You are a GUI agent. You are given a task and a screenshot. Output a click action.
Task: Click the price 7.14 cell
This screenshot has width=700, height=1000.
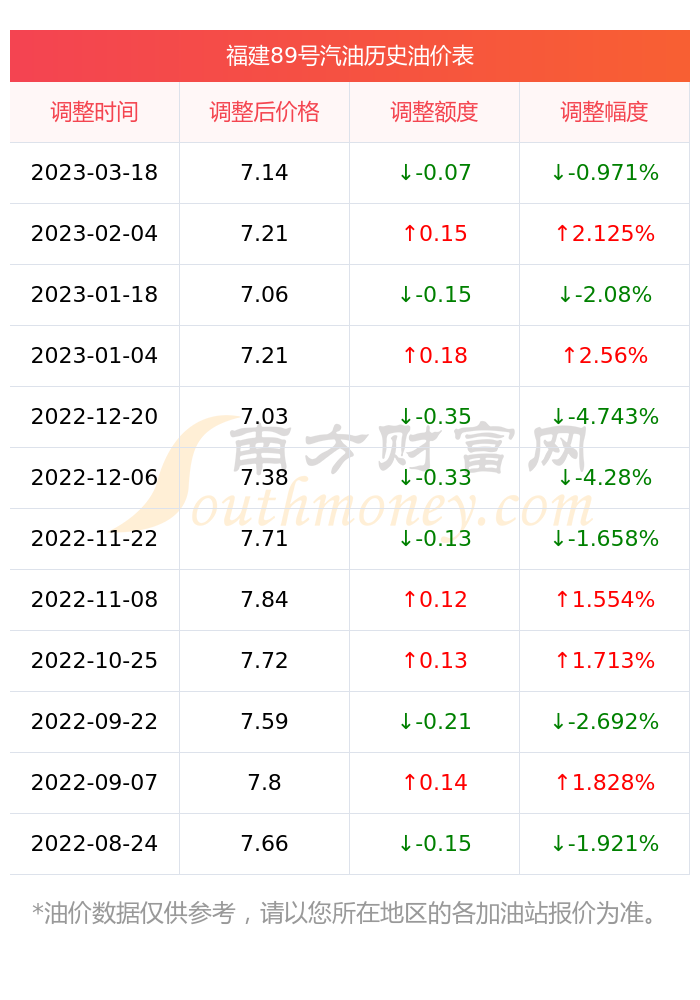pos(264,173)
